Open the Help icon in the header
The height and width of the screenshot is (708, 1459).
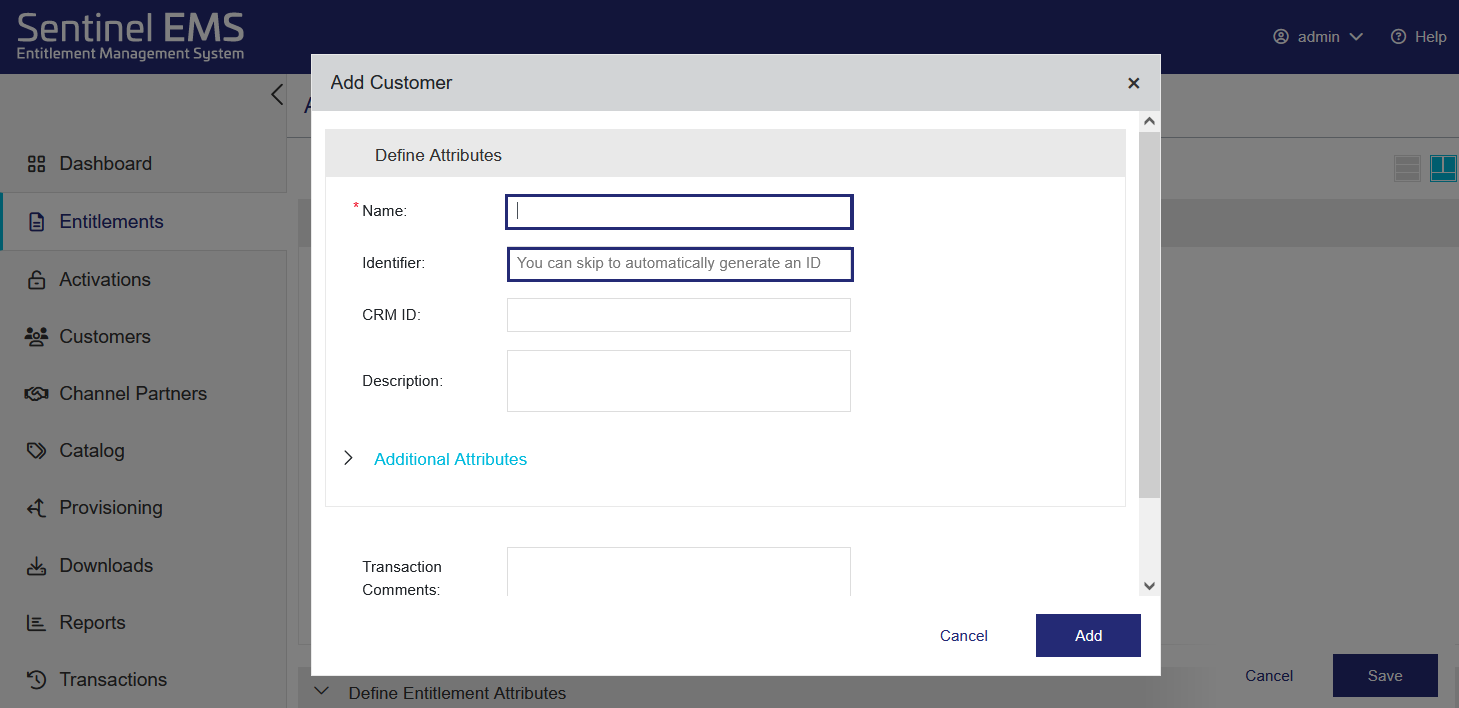tap(1397, 36)
